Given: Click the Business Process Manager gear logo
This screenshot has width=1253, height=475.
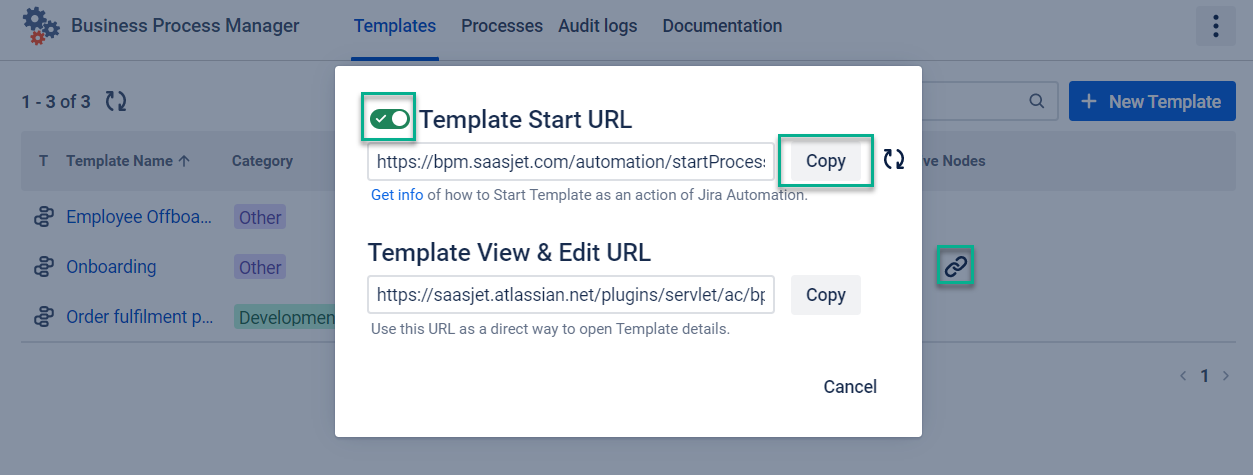Looking at the screenshot, I should click(40, 26).
